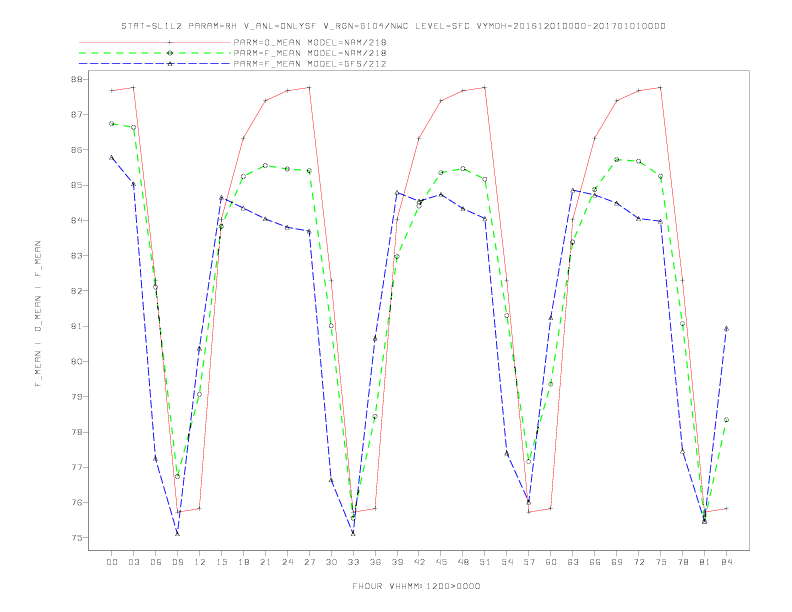
Task: Click y-axis tick label 81
Action: [76, 326]
